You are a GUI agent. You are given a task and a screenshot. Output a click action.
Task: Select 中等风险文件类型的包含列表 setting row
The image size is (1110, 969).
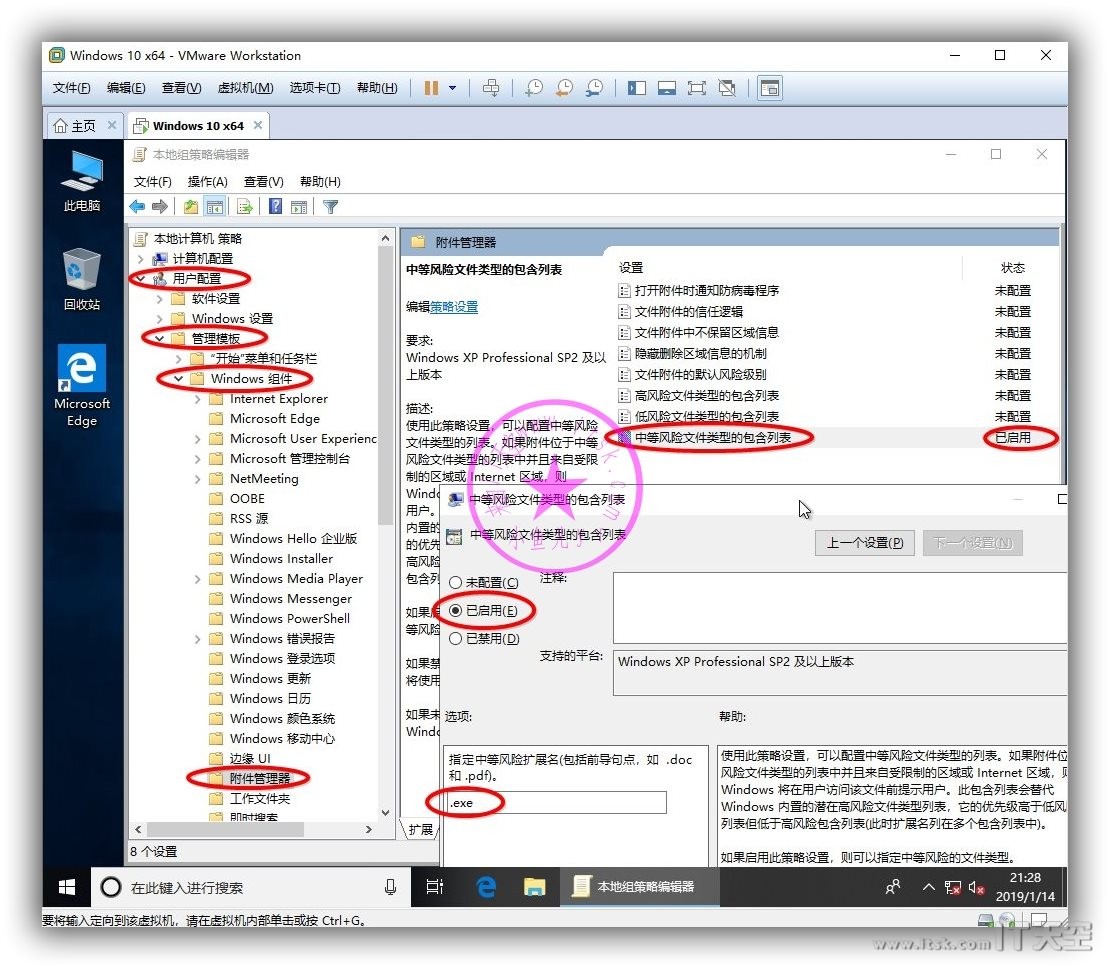tap(837, 437)
